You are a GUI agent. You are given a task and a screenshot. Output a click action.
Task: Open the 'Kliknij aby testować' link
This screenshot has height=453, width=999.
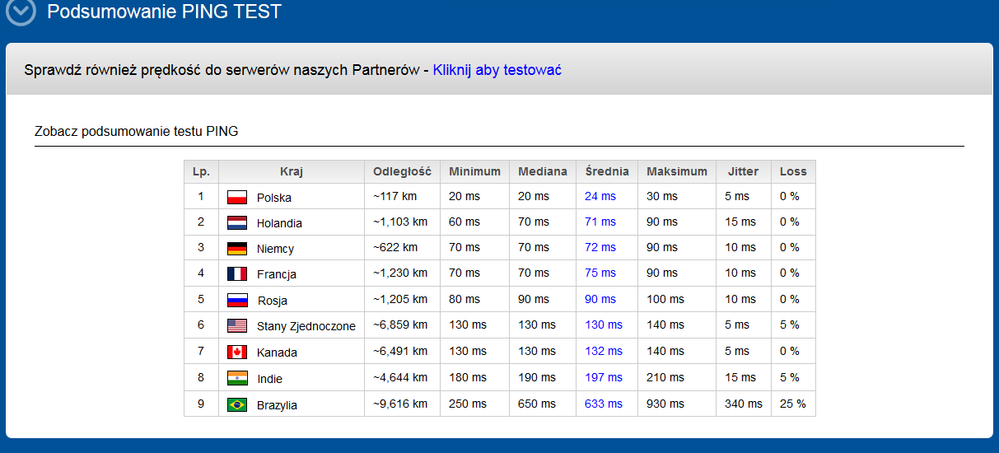point(497,70)
